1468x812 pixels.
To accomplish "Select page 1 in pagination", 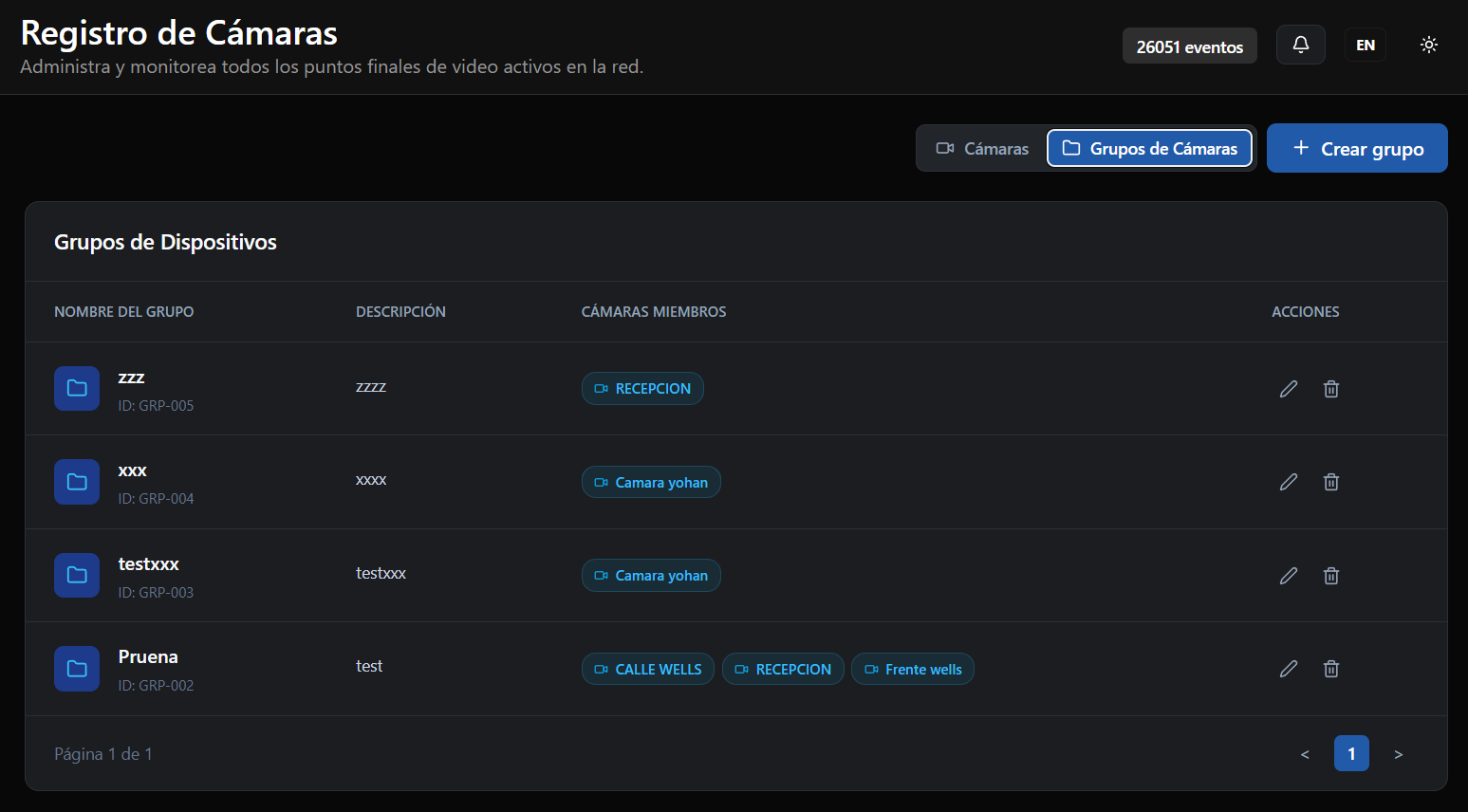I will click(x=1351, y=754).
